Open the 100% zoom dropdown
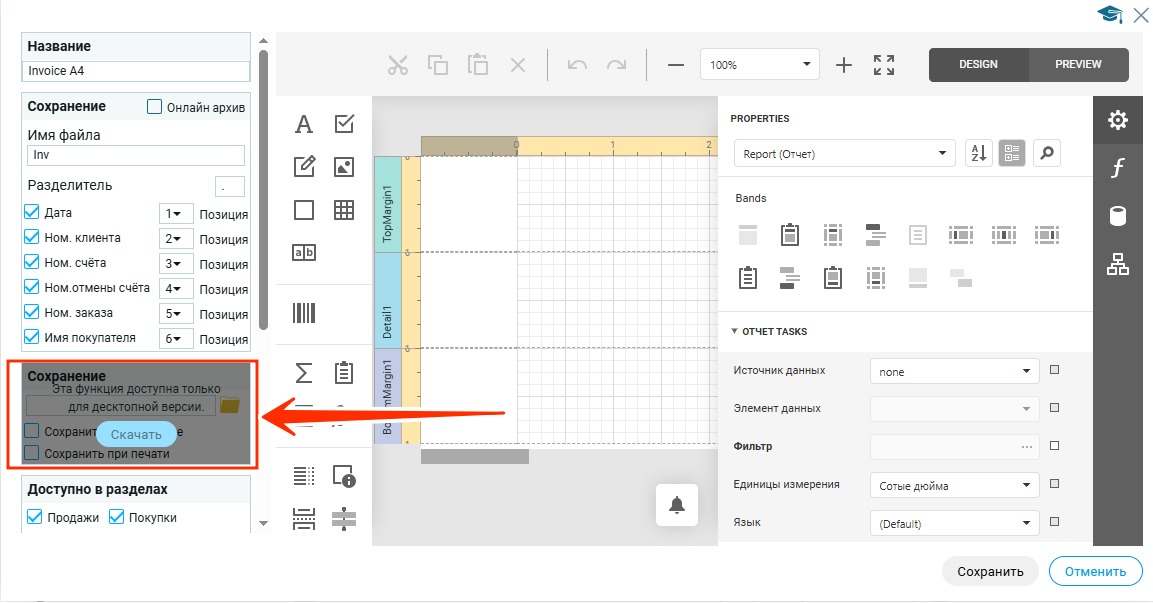The width and height of the screenshot is (1153, 603). pos(759,65)
